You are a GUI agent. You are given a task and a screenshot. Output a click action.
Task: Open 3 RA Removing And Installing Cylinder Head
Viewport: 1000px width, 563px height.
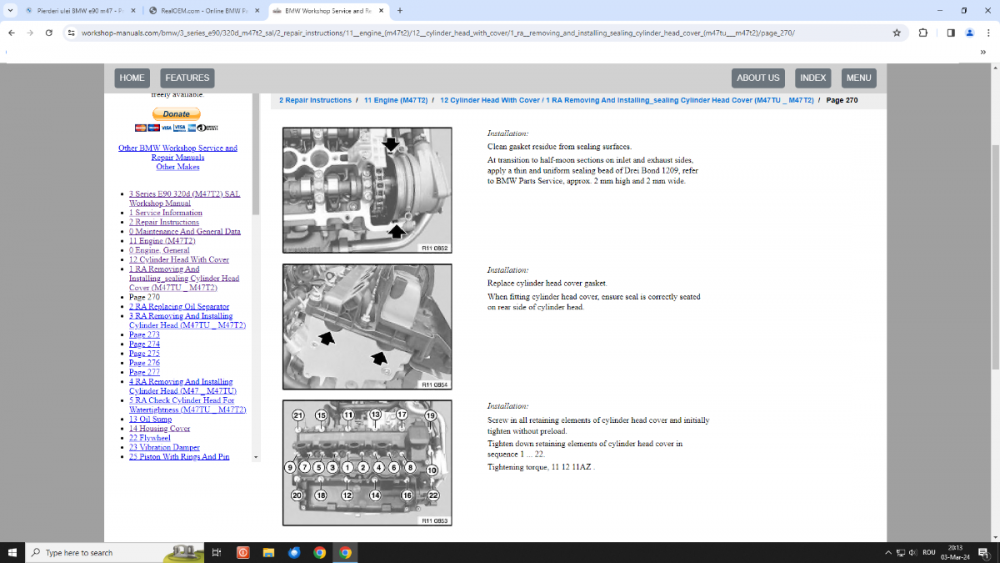pos(187,321)
